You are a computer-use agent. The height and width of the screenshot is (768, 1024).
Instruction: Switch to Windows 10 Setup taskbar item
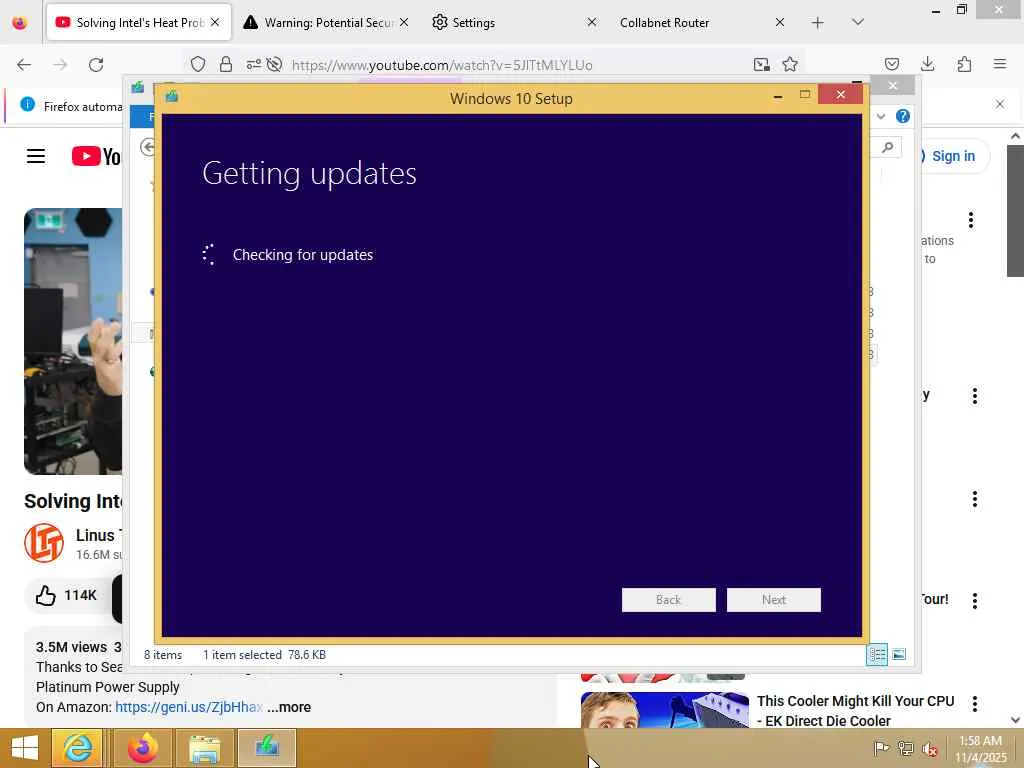(x=267, y=748)
